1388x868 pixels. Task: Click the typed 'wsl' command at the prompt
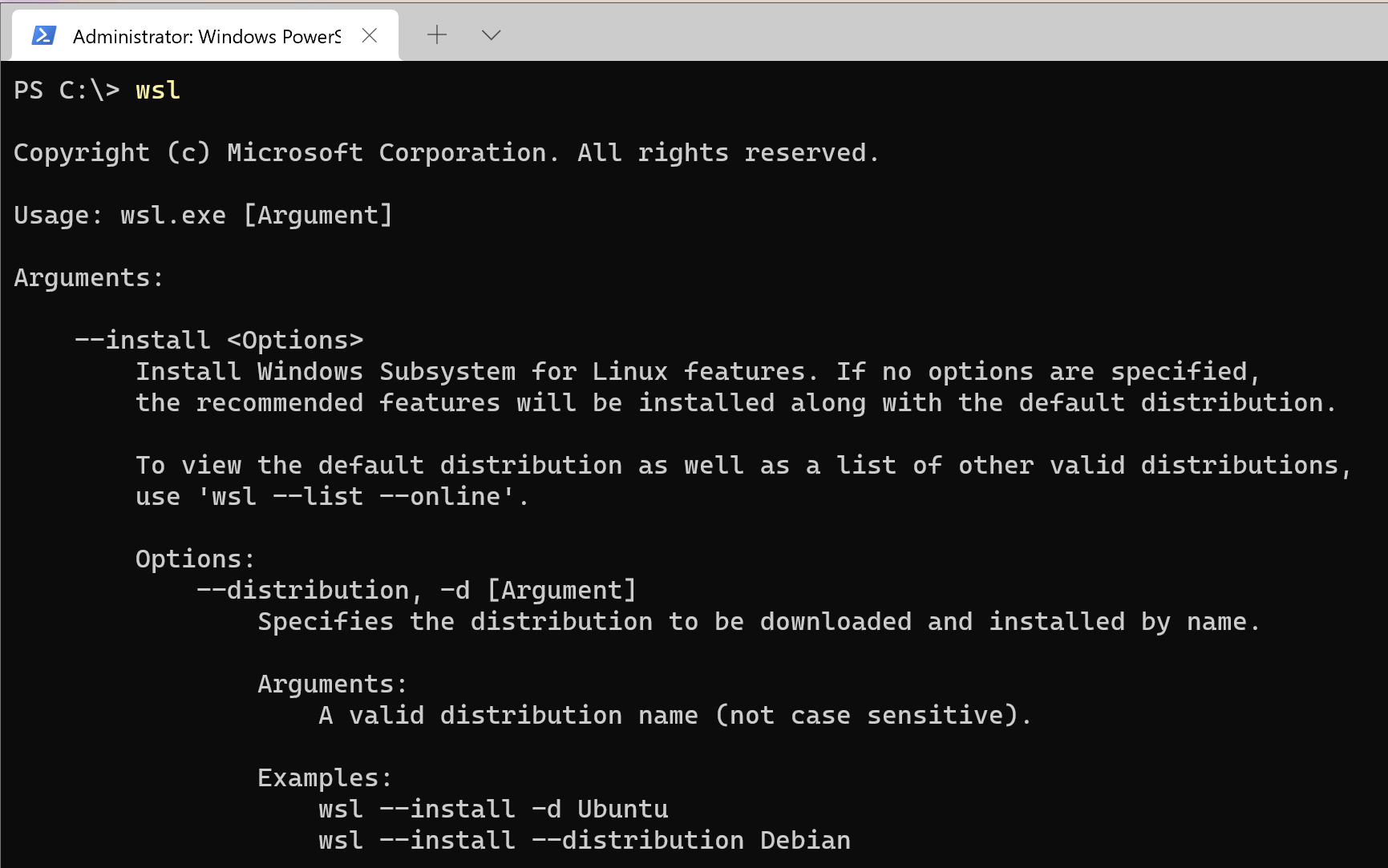click(x=158, y=90)
